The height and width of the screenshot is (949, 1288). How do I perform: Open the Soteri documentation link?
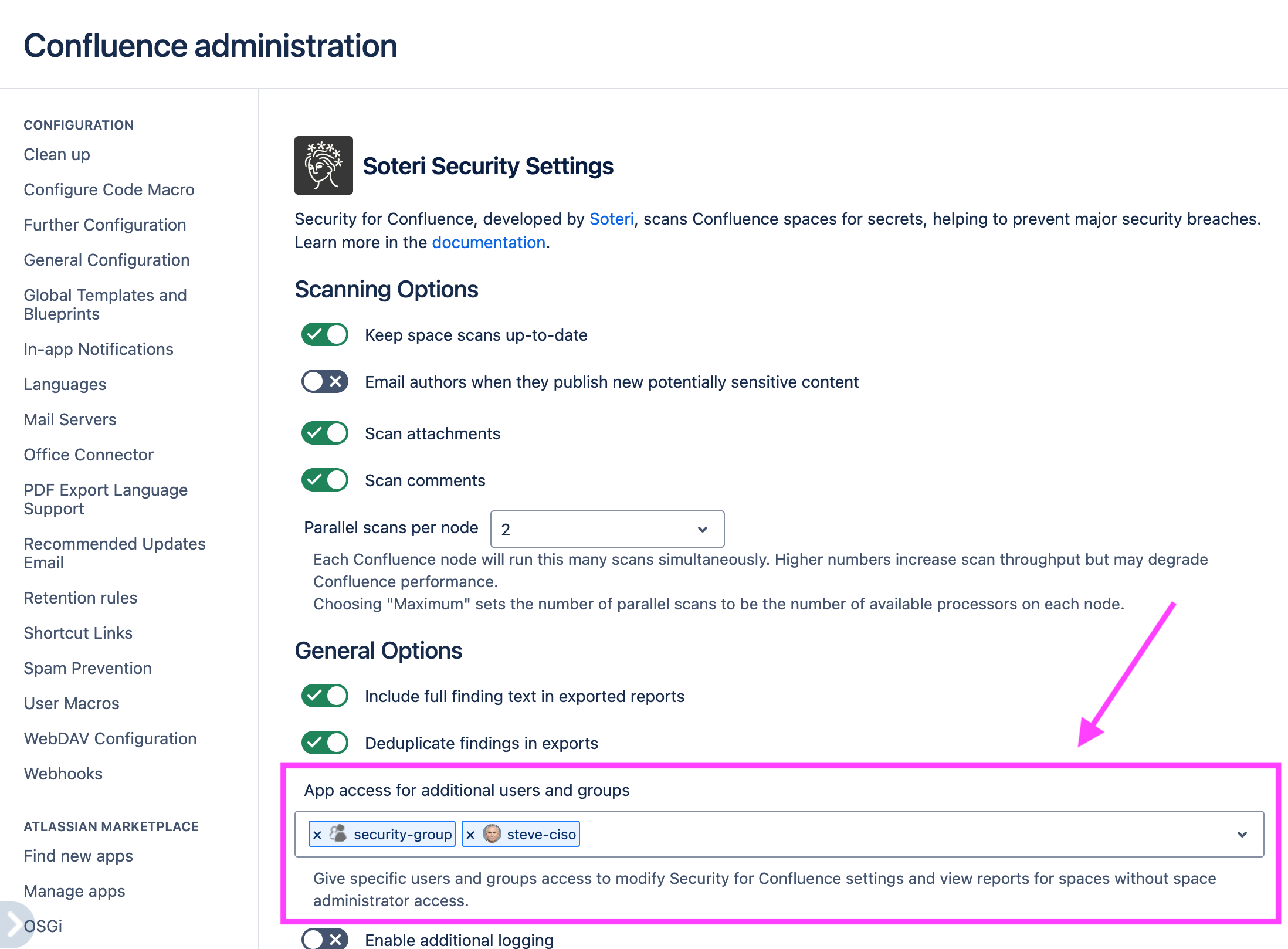pyautogui.click(x=488, y=242)
